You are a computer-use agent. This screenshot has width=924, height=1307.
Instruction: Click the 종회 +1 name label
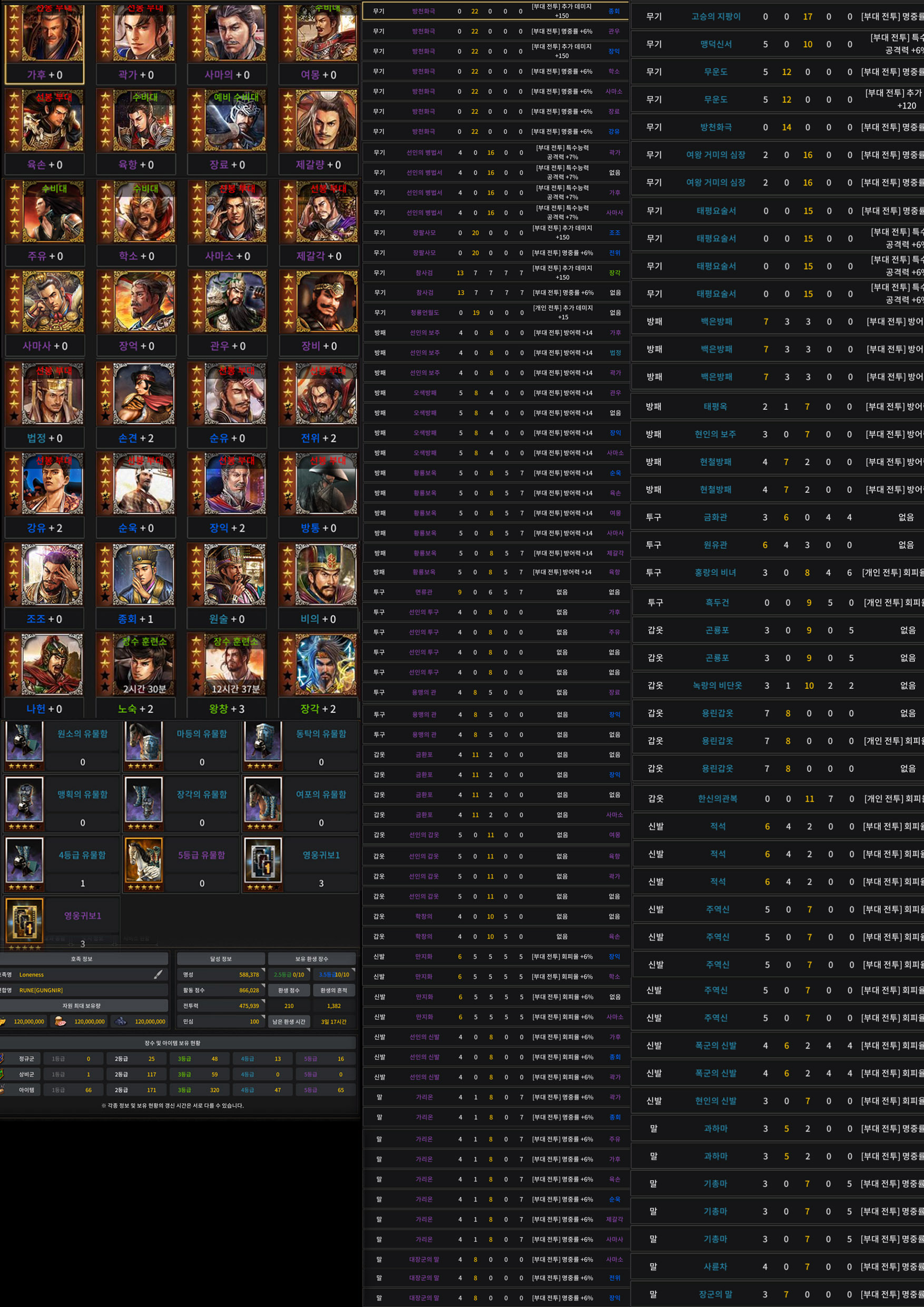pos(136,619)
